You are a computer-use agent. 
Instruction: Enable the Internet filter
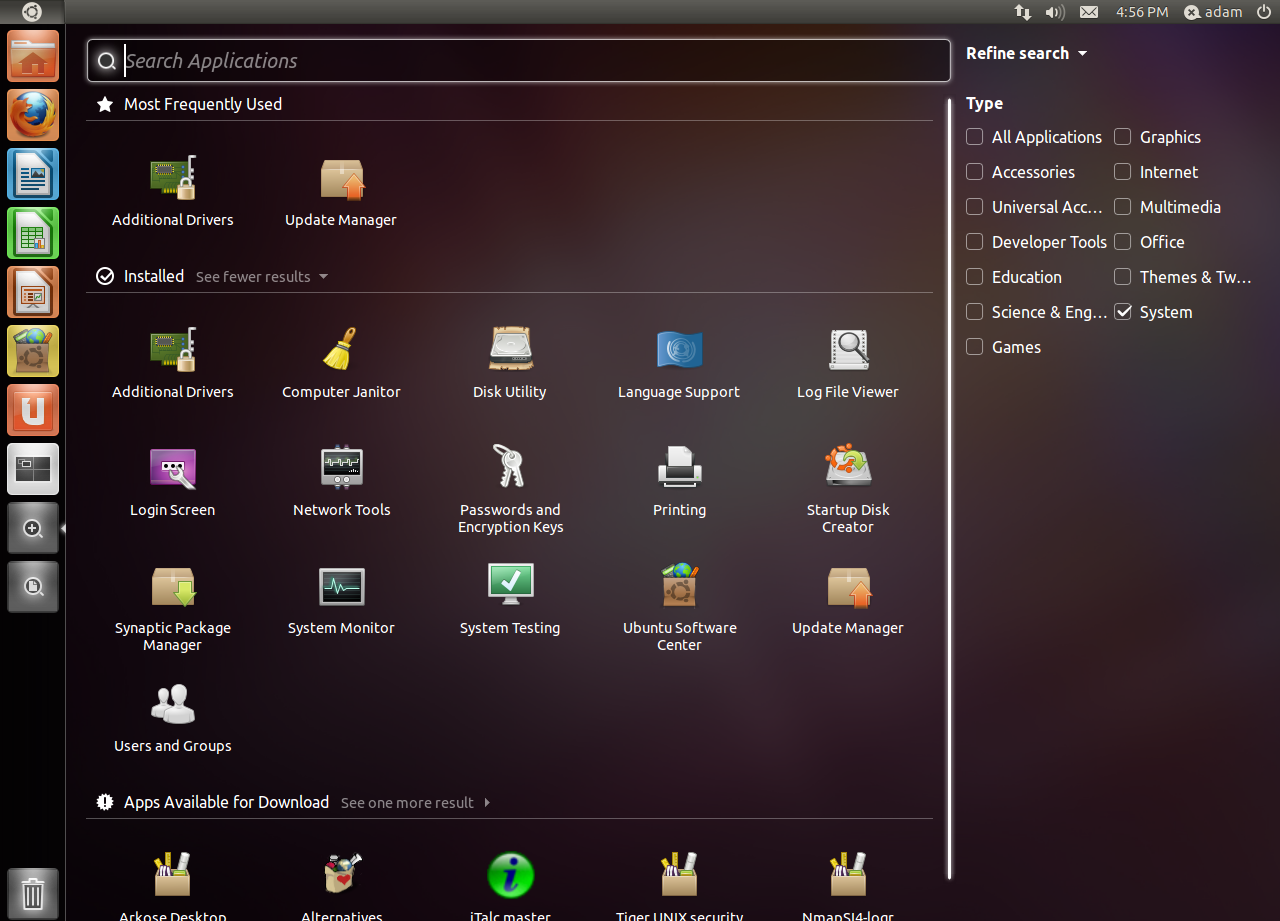click(x=1123, y=172)
